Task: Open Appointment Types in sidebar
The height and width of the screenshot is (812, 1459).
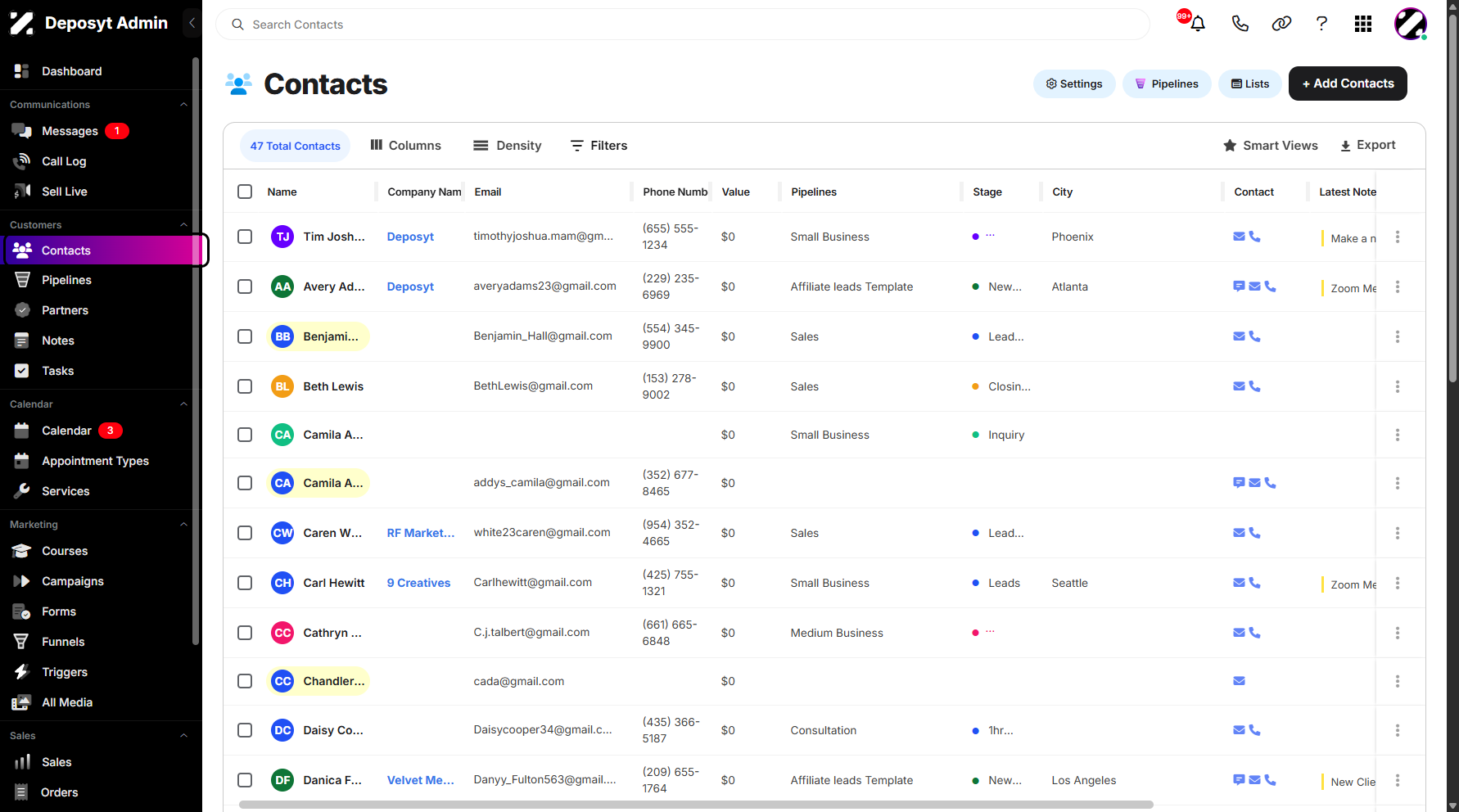Action: 97,461
